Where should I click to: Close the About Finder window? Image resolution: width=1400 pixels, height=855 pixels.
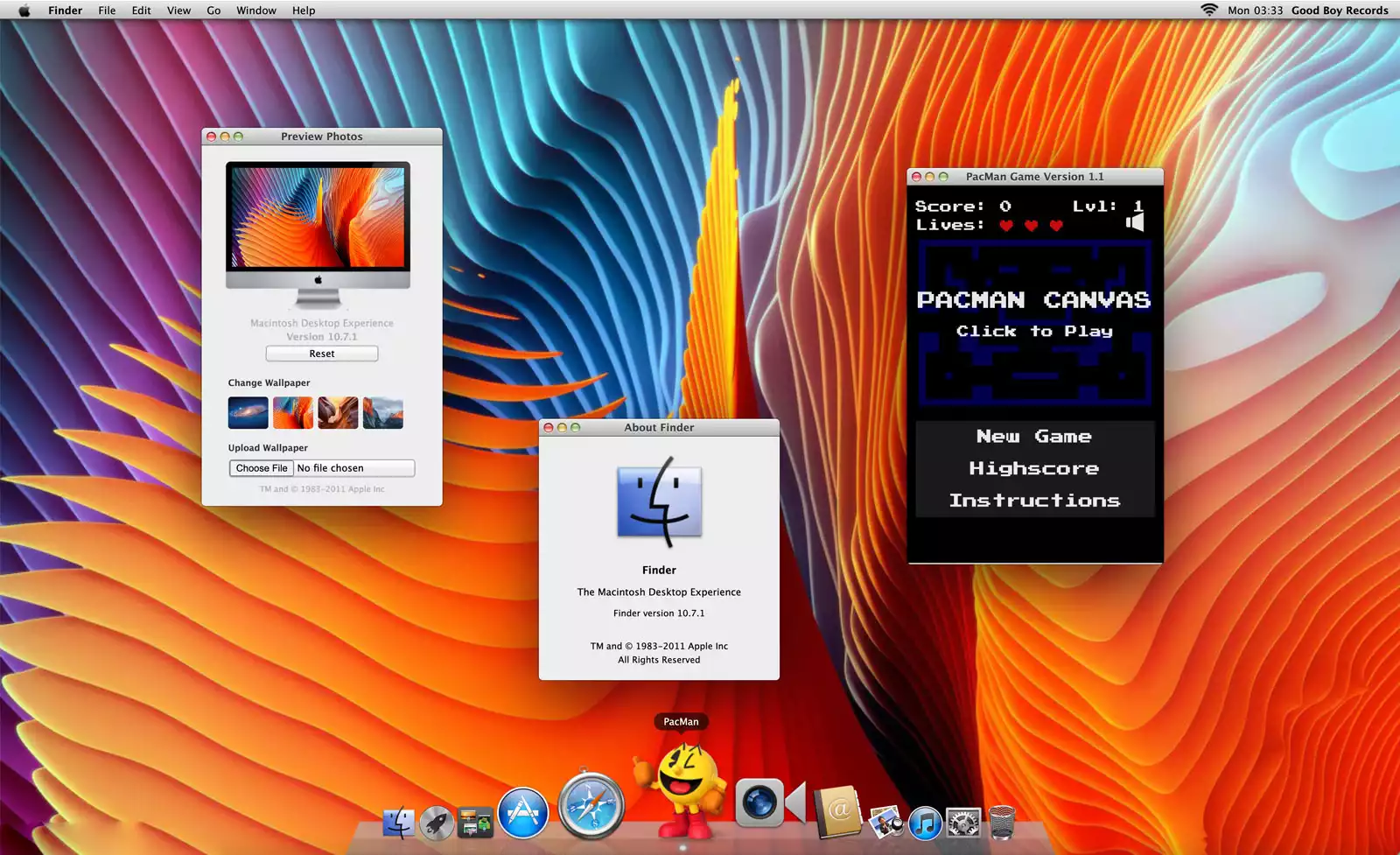(x=549, y=428)
